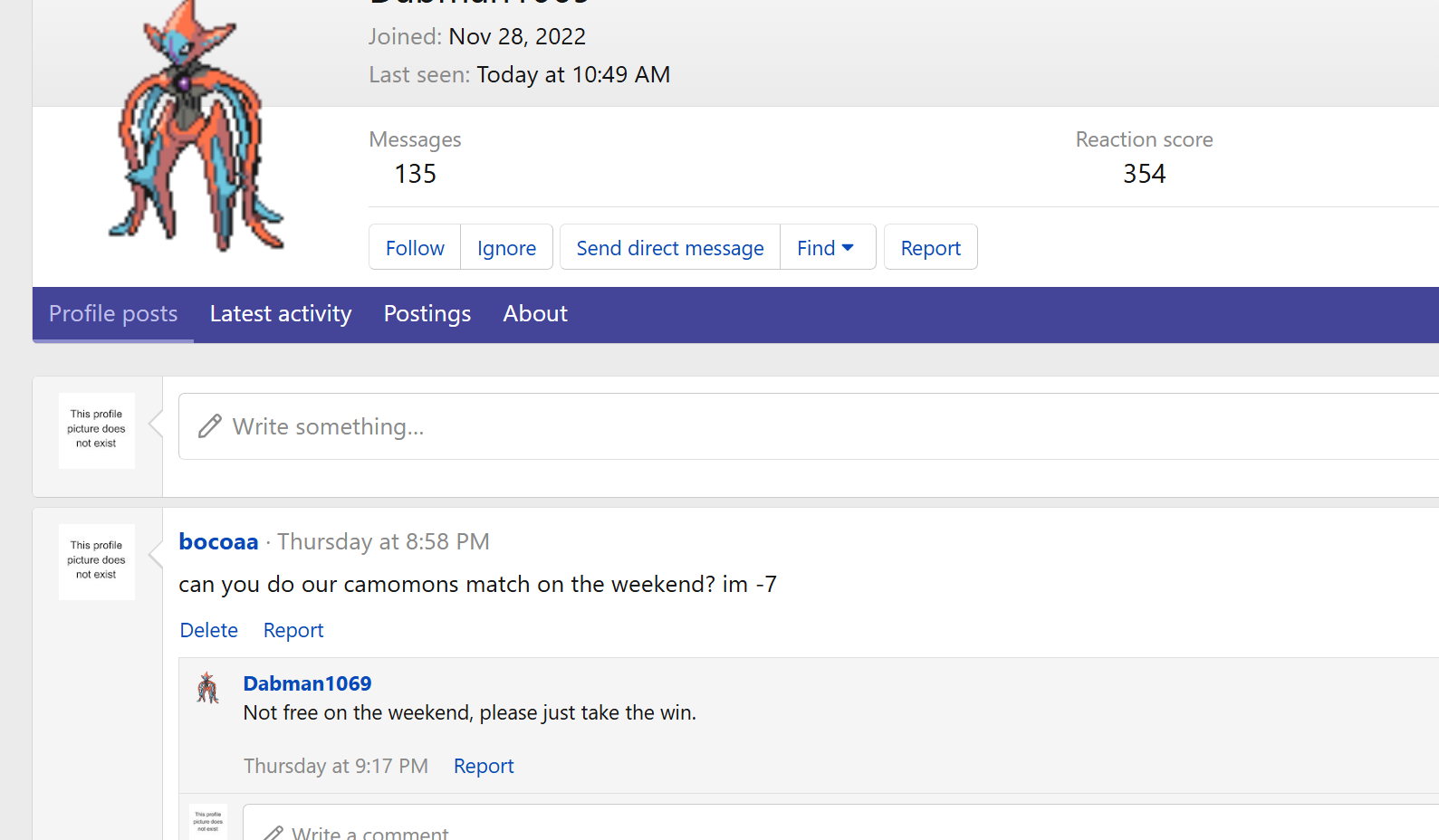Click the text "Nov 28, 2022"

(517, 36)
